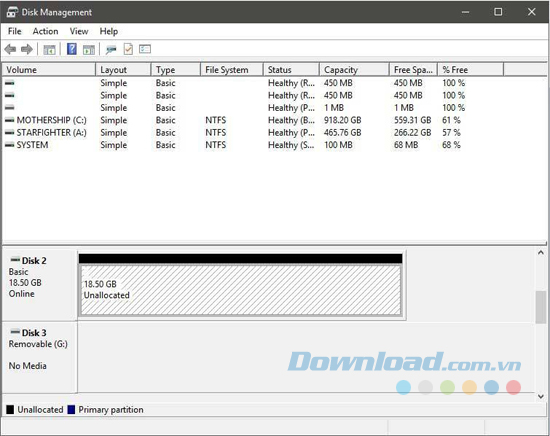Image resolution: width=550 pixels, height=436 pixels.
Task: Click the disk pane vertical scrollbar thumb
Action: (x=541, y=307)
